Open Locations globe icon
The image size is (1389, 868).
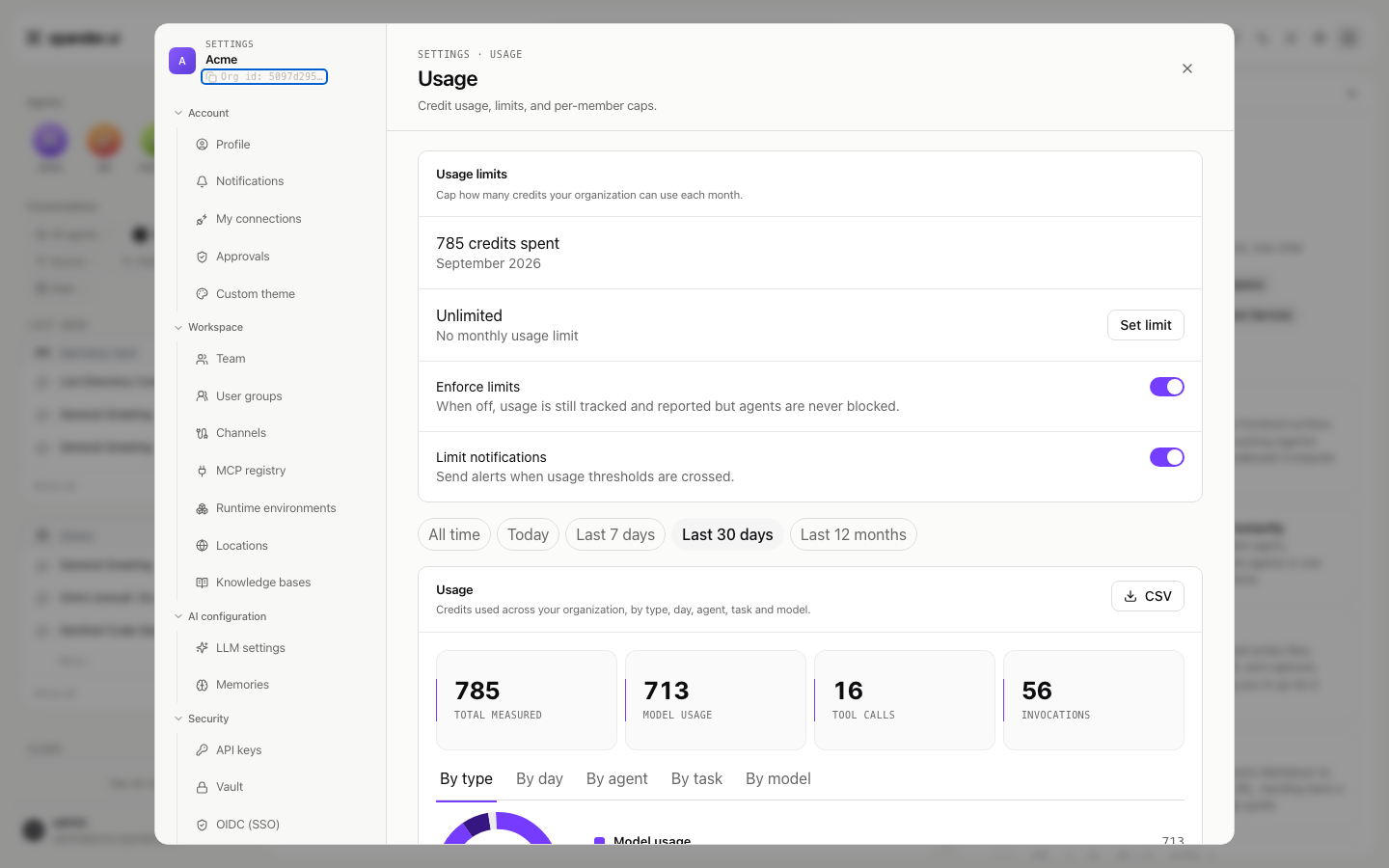pyautogui.click(x=202, y=546)
